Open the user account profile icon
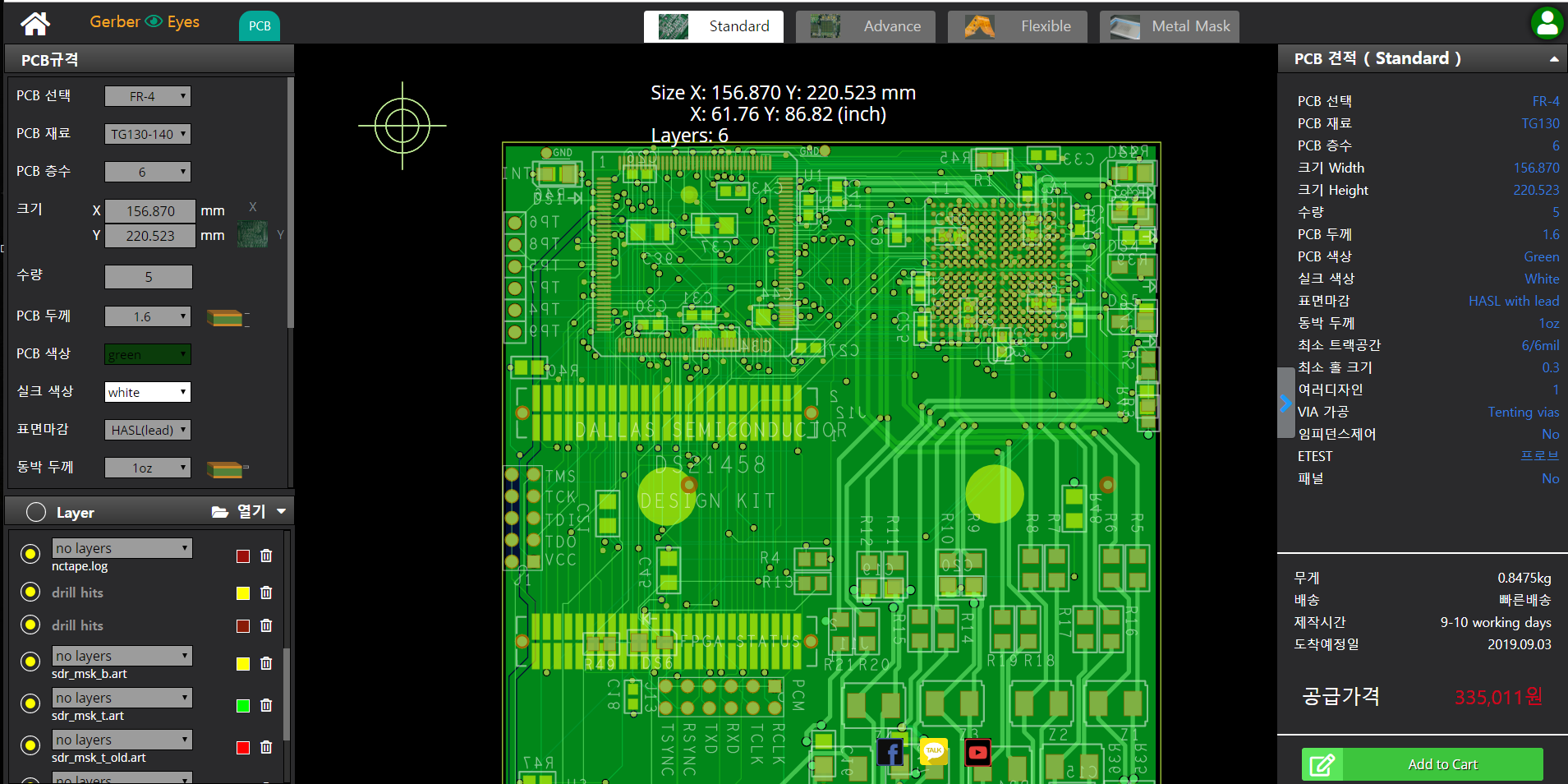 coord(1547,23)
